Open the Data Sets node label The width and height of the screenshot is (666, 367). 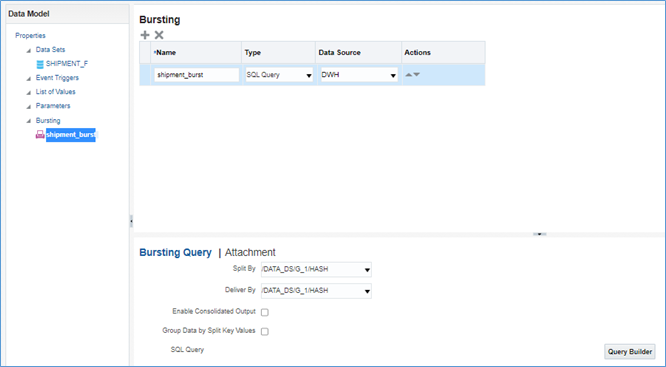click(x=51, y=50)
